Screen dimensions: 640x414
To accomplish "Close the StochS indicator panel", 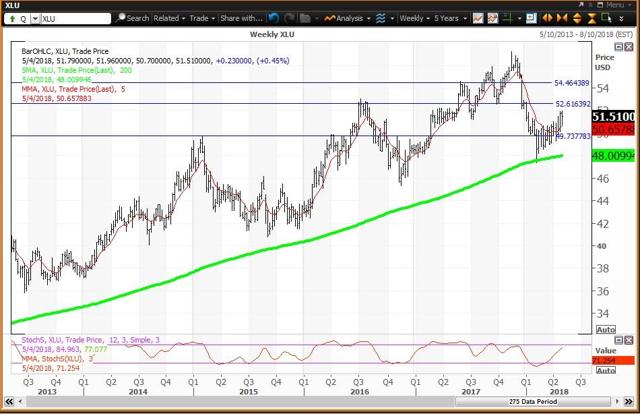I will point(629,340).
